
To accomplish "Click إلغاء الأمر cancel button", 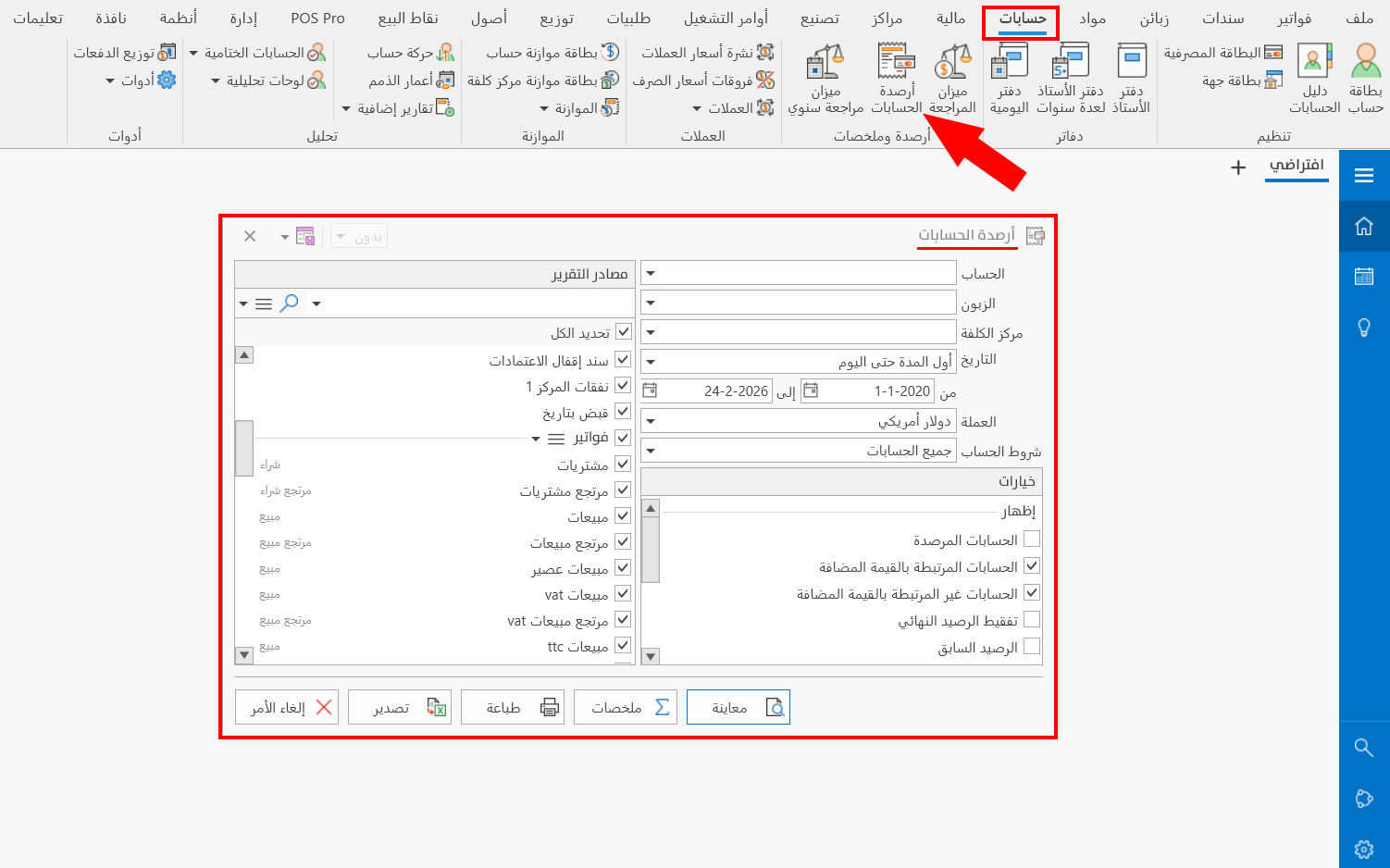I will tap(287, 707).
